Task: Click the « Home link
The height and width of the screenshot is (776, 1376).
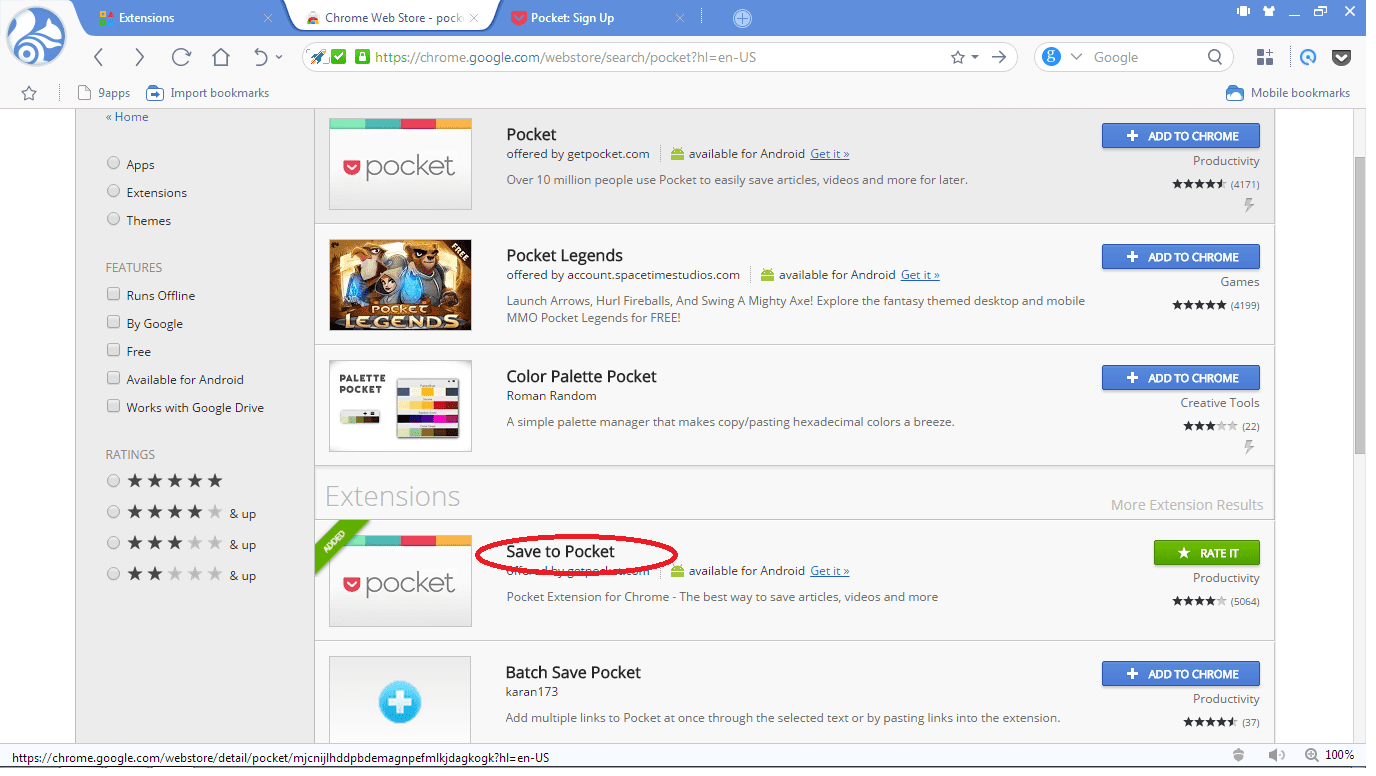Action: point(127,117)
